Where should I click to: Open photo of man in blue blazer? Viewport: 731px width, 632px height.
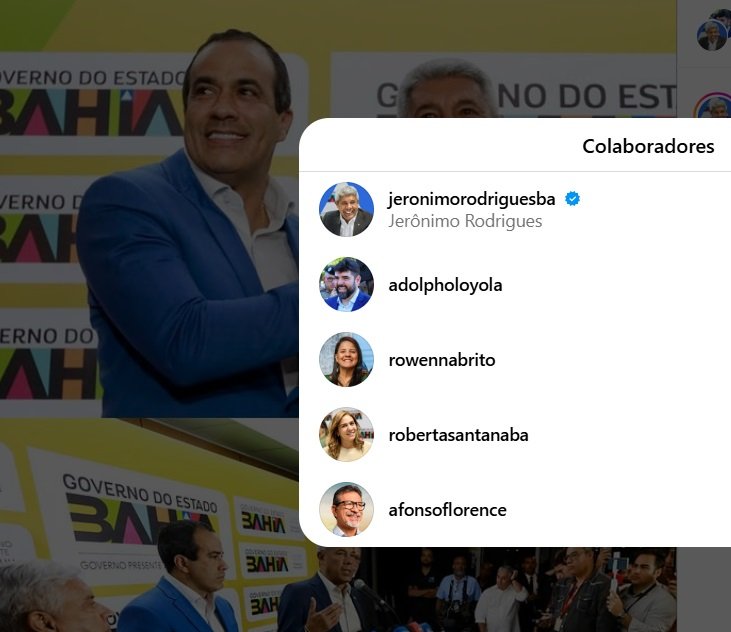pos(149,209)
